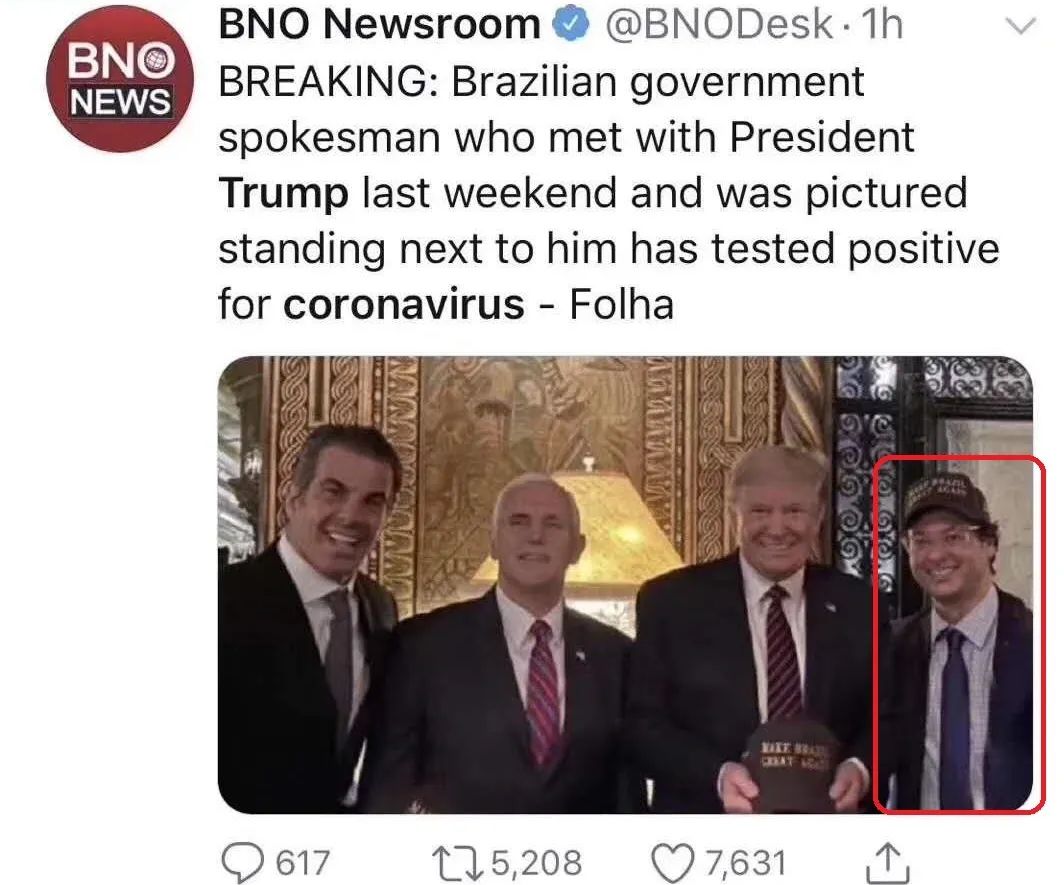Click the cap held at photo bottom
This screenshot has width=1064, height=885.
click(x=792, y=760)
